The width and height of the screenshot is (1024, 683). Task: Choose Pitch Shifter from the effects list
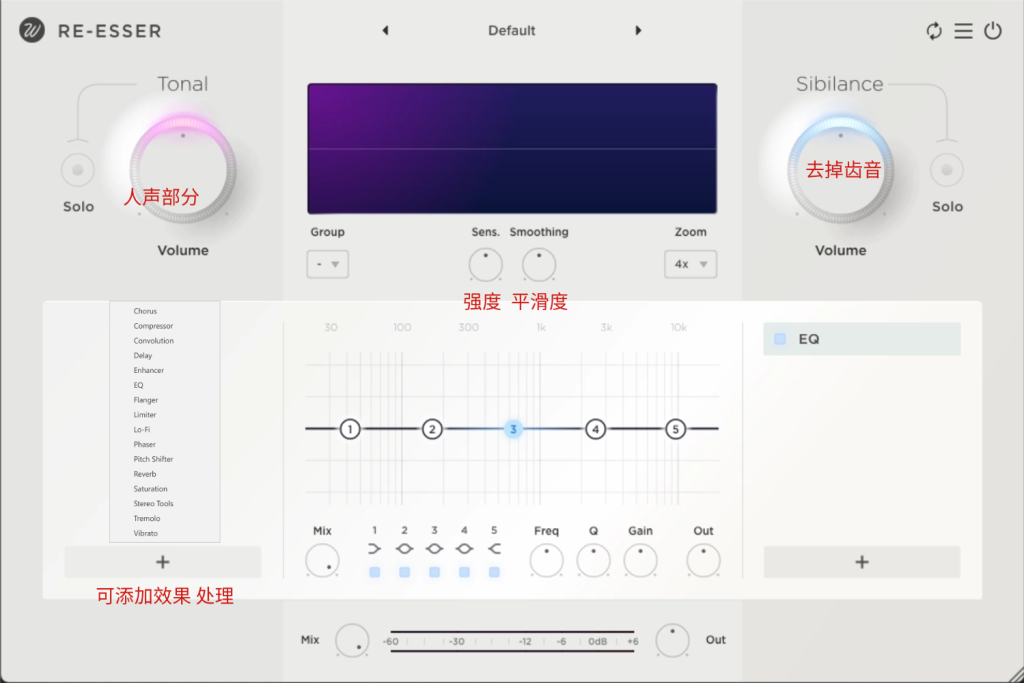pyautogui.click(x=153, y=459)
